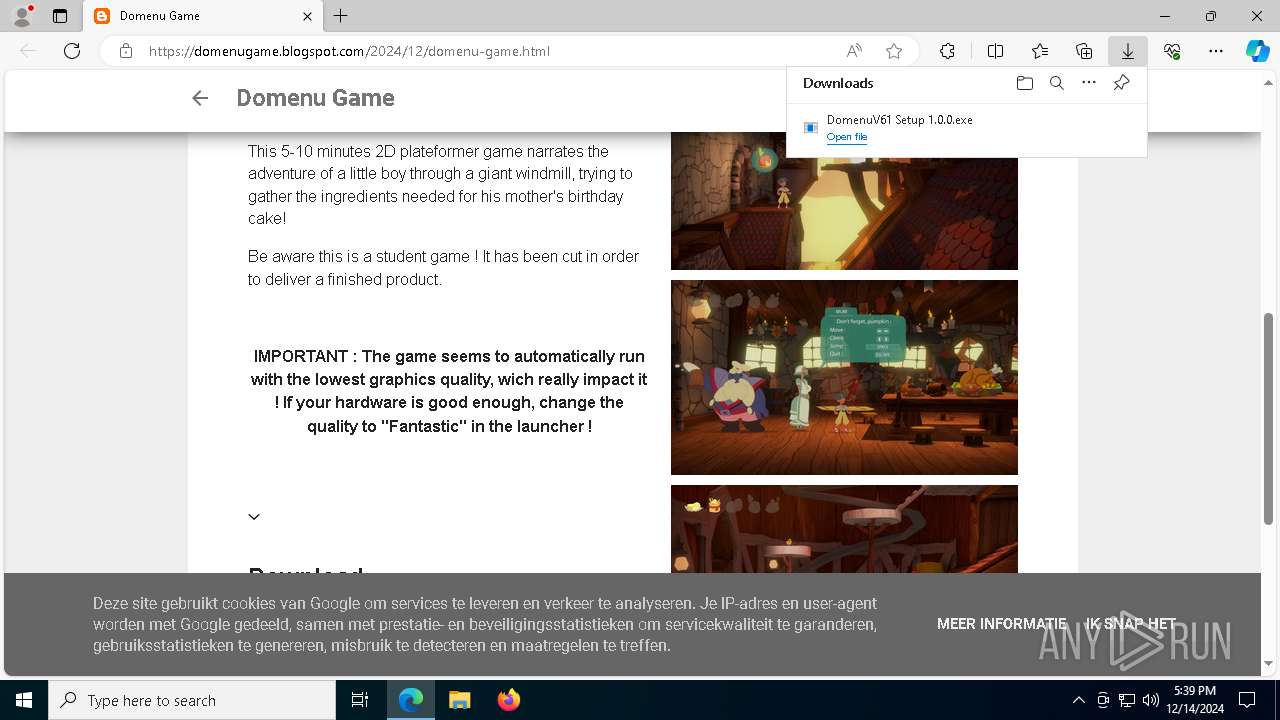The image size is (1280, 720).
Task: Open more options in Downloads panel
Action: 1089,83
